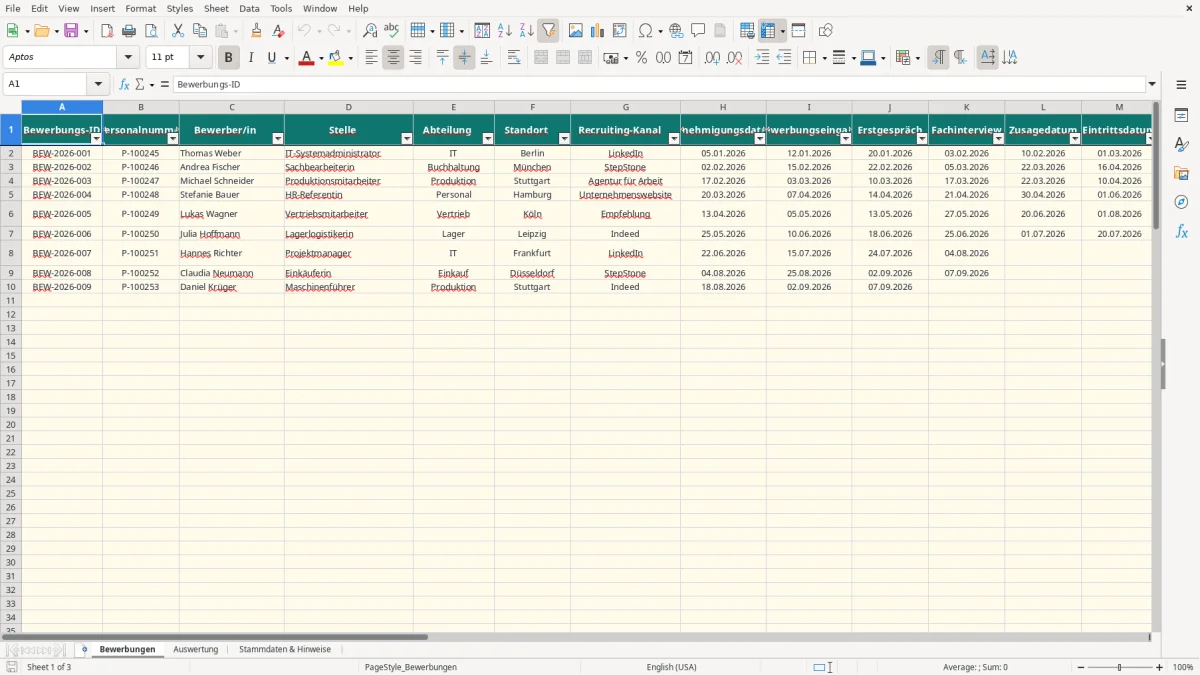The width and height of the screenshot is (1200, 675).
Task: Toggle Center Vertically alignment
Action: point(464,58)
